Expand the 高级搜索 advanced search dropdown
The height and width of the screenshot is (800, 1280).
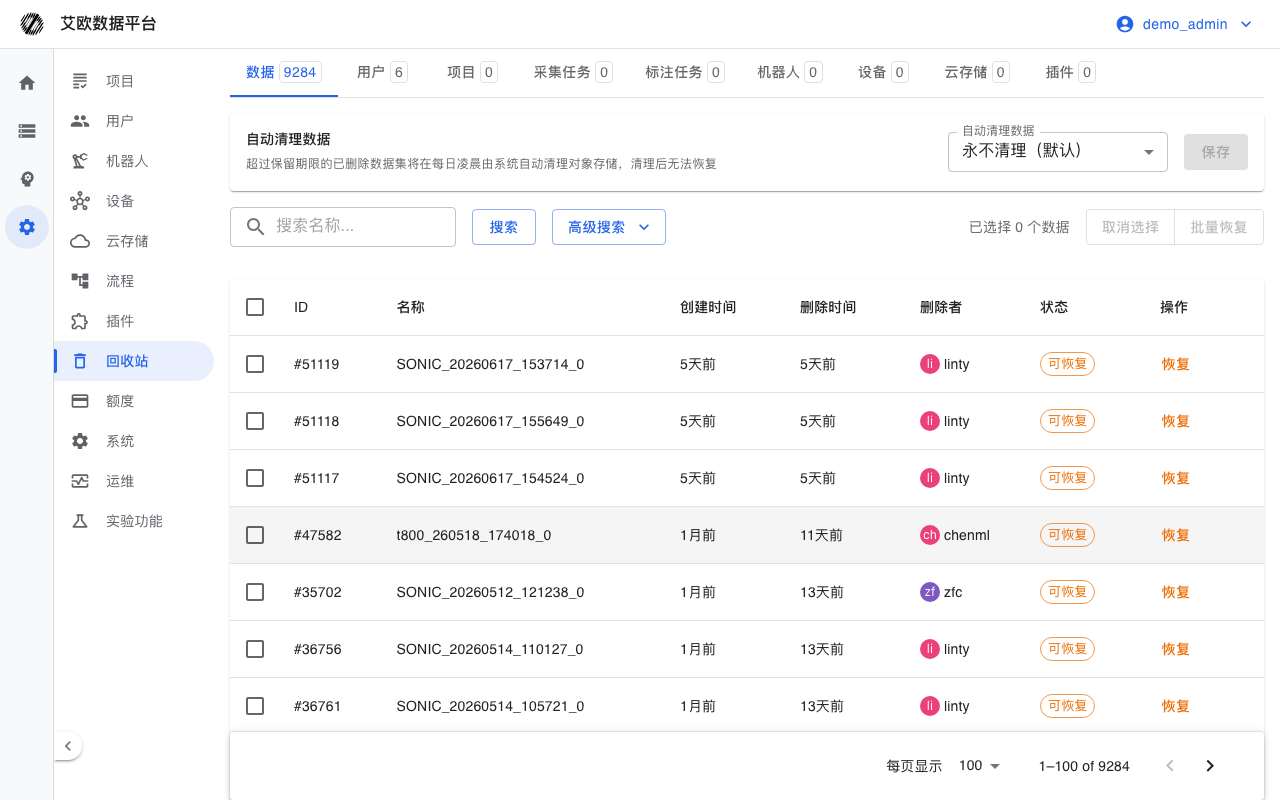click(x=609, y=227)
